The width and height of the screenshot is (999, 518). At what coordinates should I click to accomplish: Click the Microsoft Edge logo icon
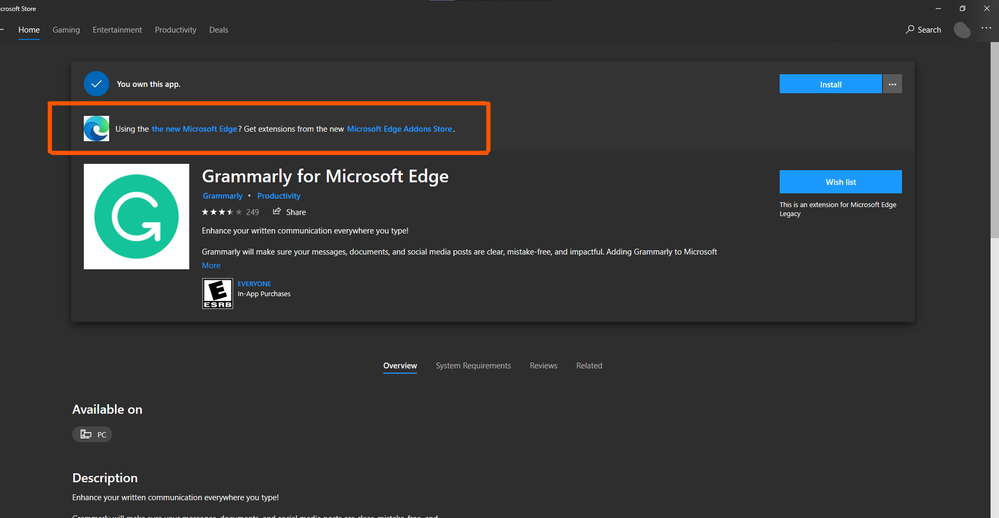click(96, 129)
